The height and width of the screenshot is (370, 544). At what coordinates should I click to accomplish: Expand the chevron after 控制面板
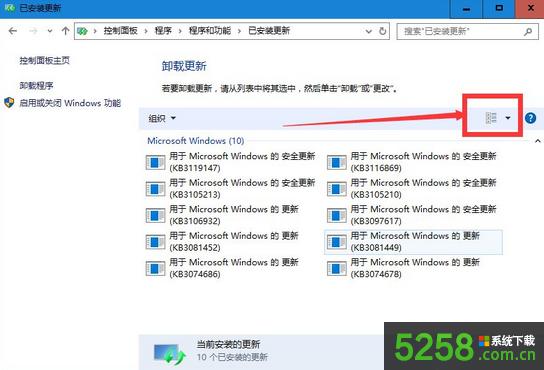(x=146, y=31)
